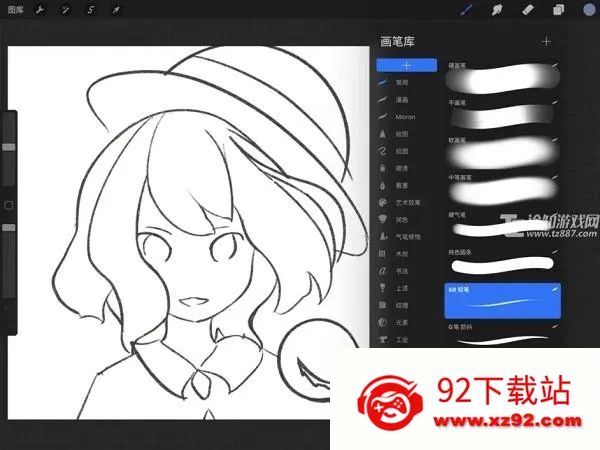Click the 画笔库 panel title
The height and width of the screenshot is (450, 600).
(397, 41)
